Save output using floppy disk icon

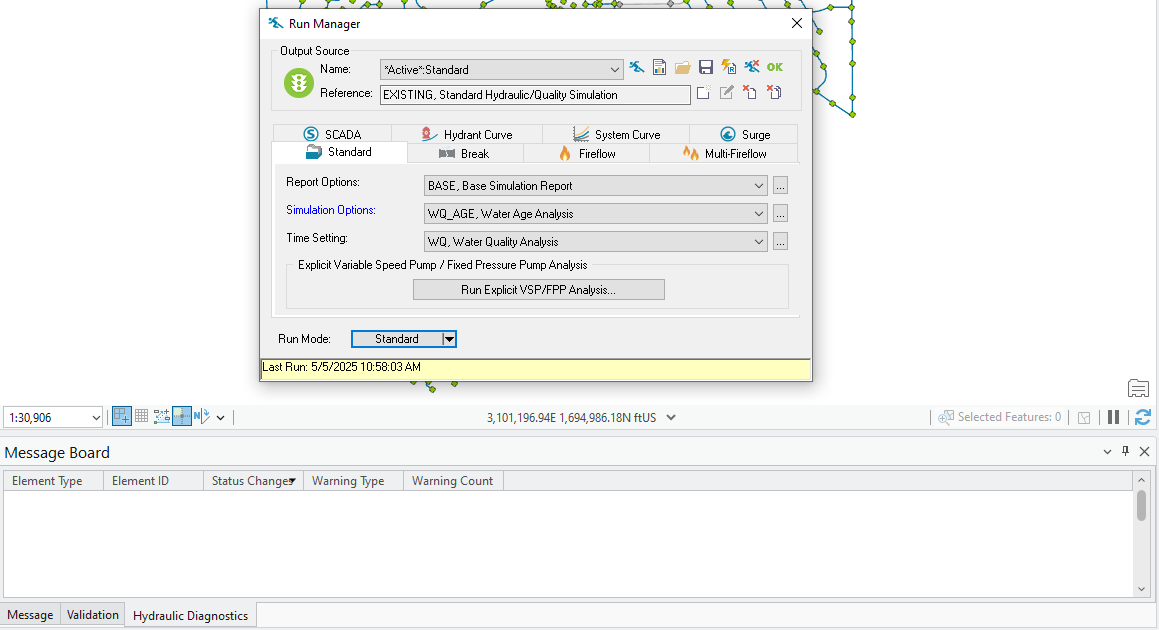(x=706, y=68)
